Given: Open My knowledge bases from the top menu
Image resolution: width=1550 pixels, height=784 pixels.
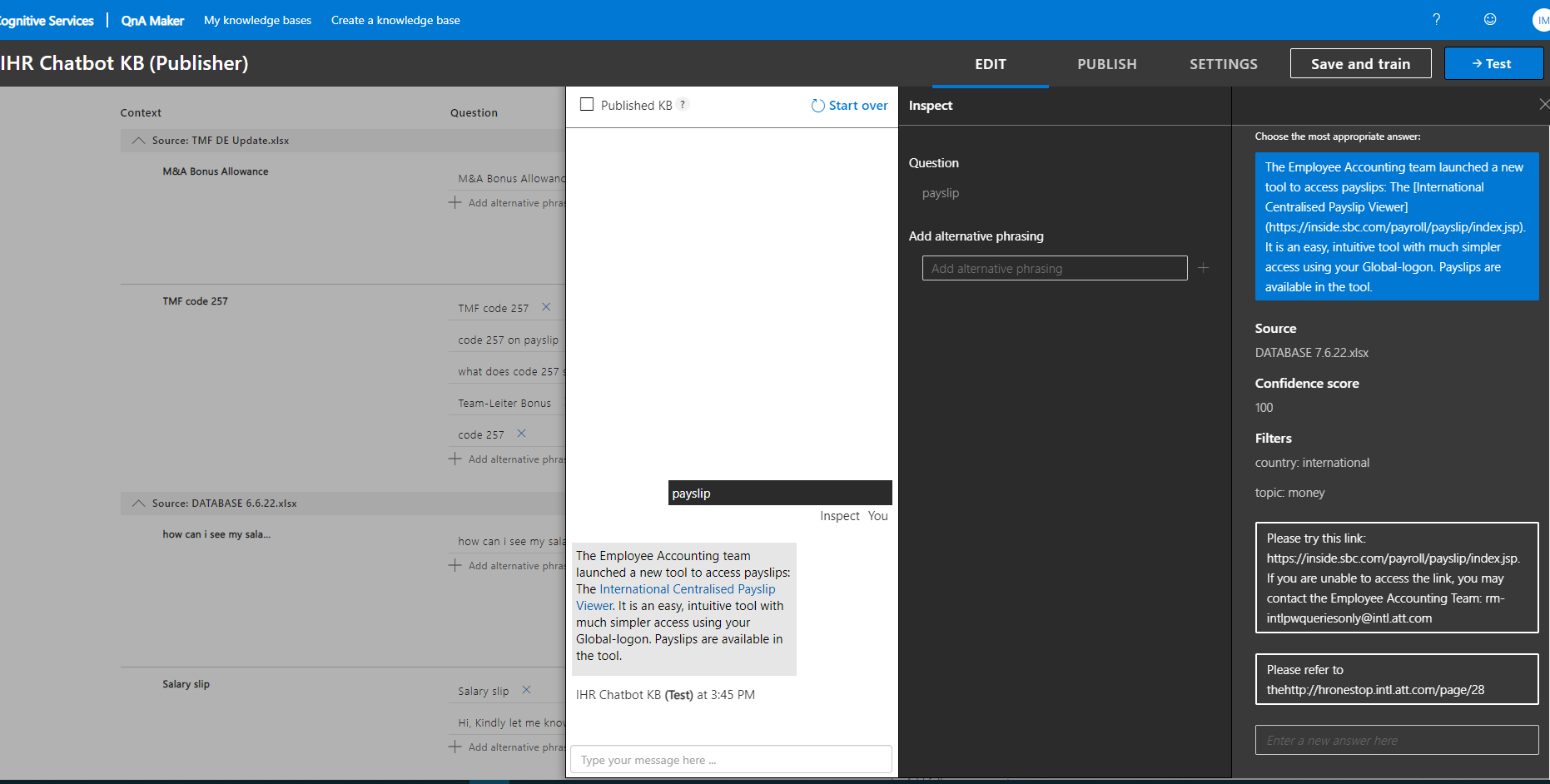Looking at the screenshot, I should click(x=257, y=20).
